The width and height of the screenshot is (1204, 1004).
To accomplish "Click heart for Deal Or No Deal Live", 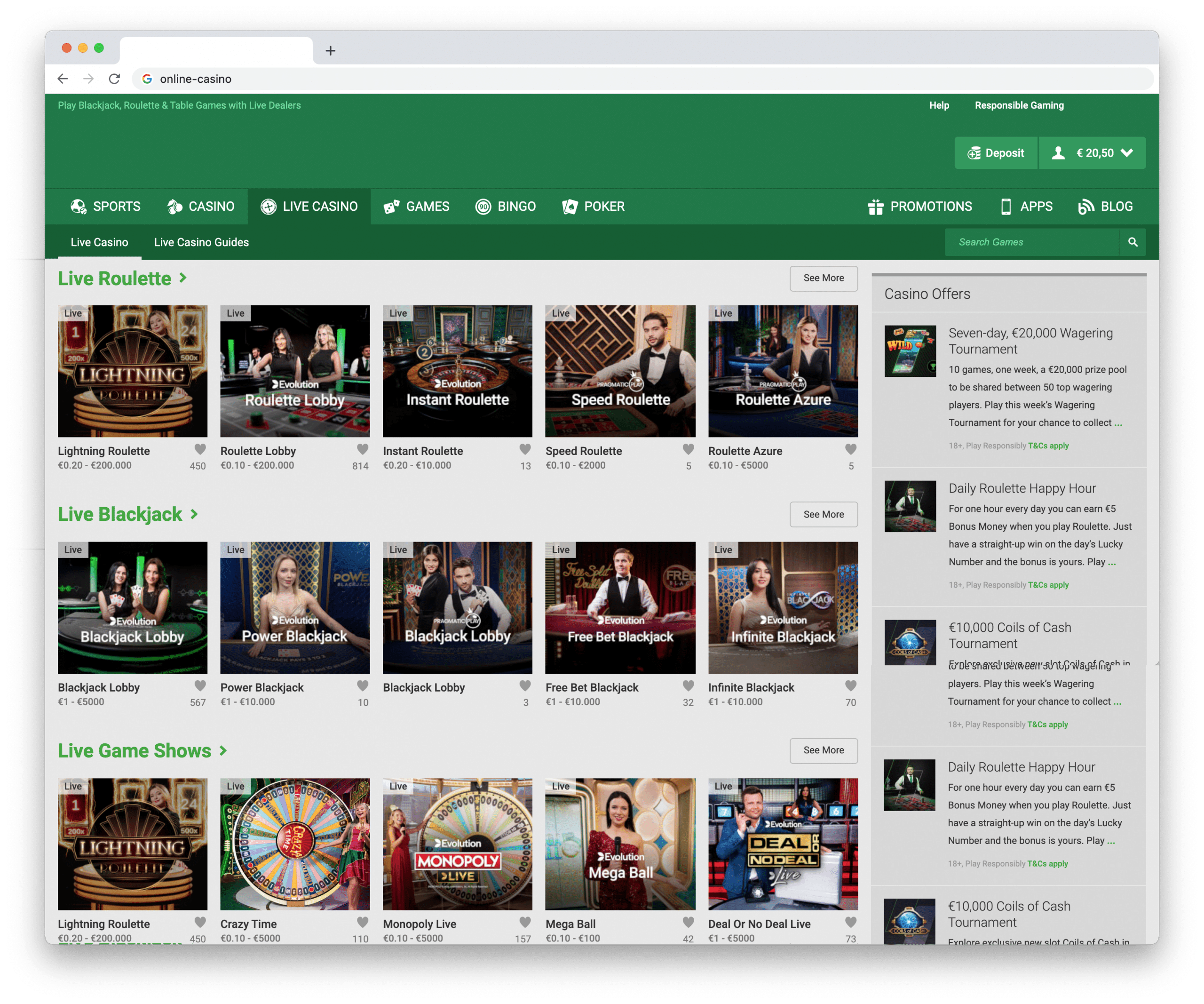I will tap(851, 922).
